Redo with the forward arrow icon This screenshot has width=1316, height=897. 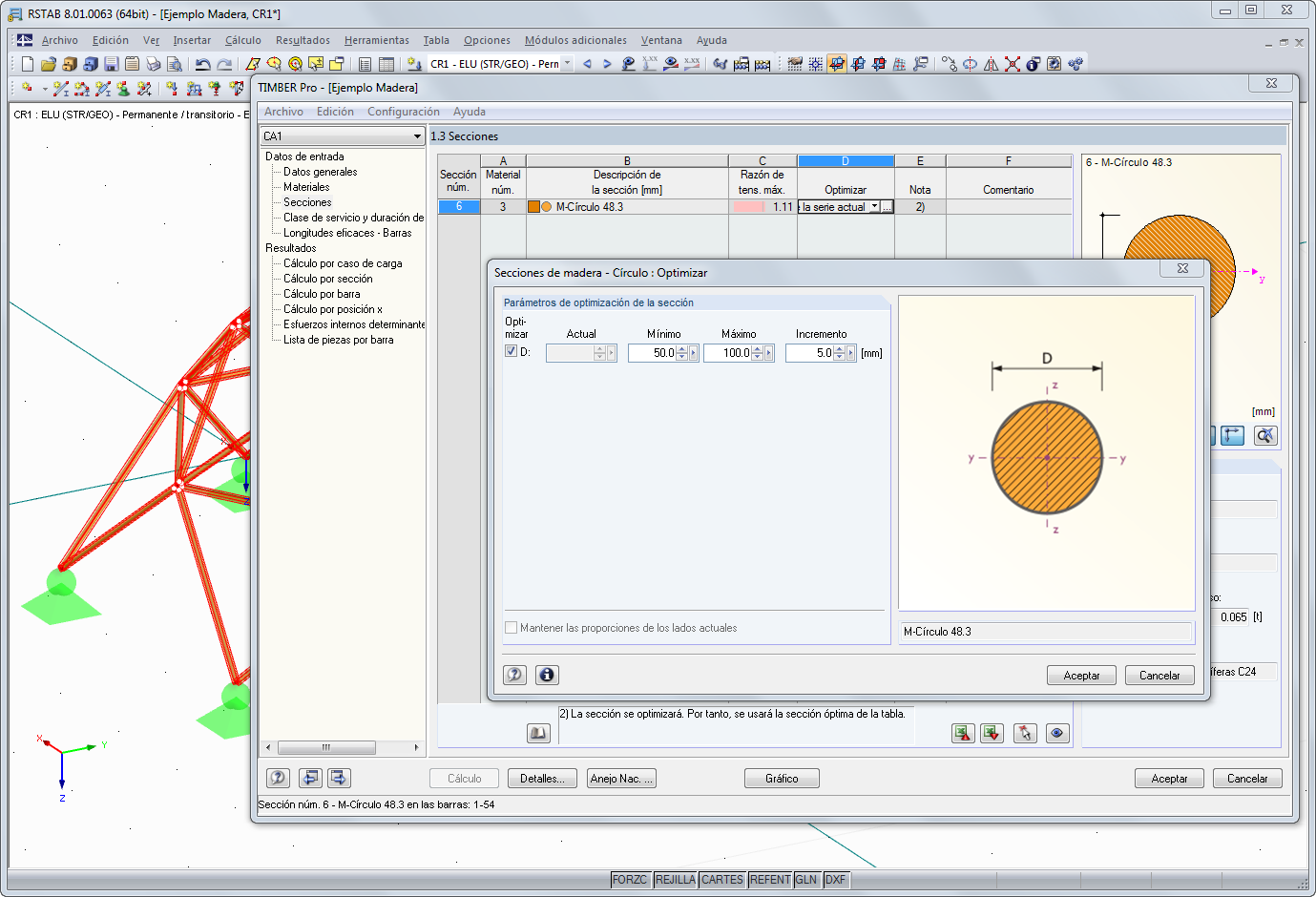[x=224, y=64]
